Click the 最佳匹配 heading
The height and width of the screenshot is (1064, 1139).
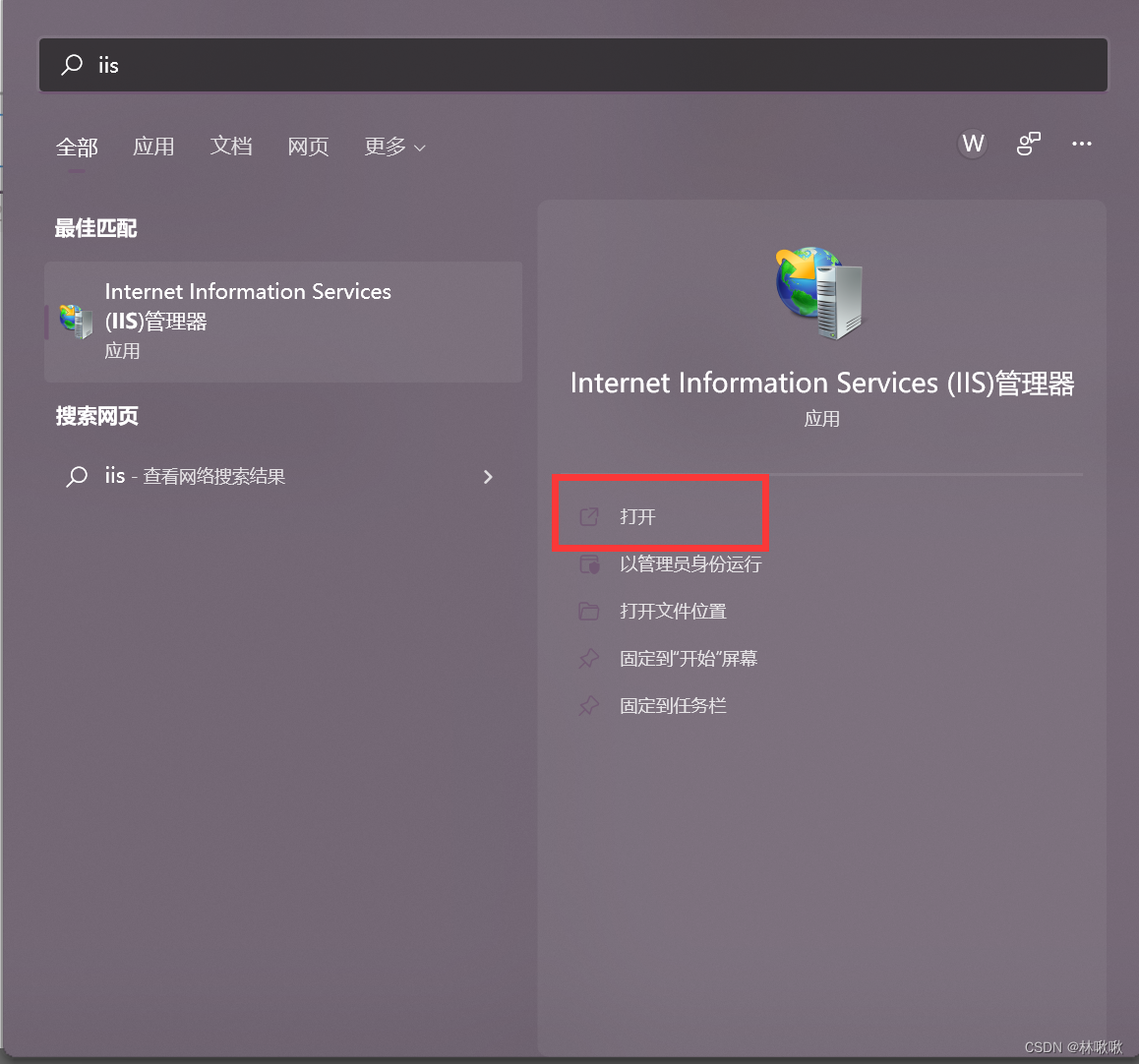point(95,228)
